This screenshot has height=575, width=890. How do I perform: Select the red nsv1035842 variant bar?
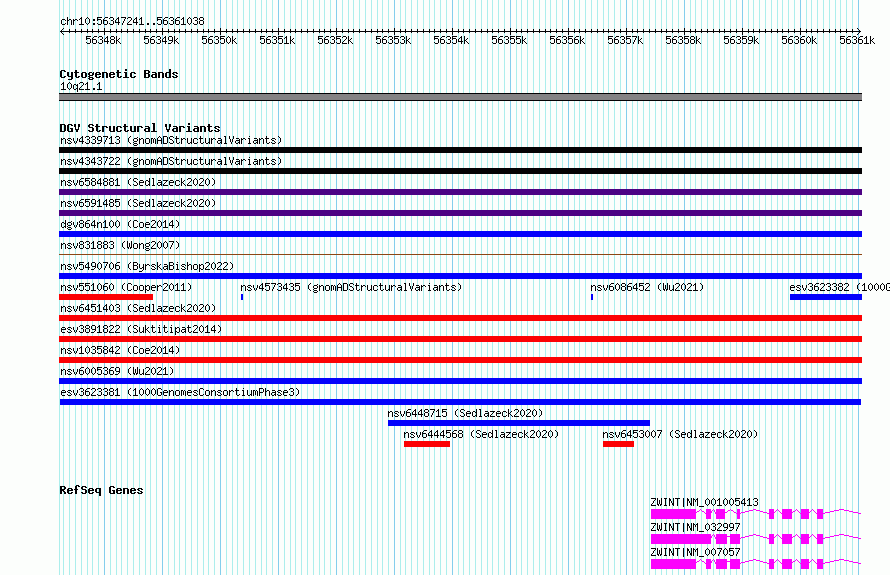(x=461, y=360)
